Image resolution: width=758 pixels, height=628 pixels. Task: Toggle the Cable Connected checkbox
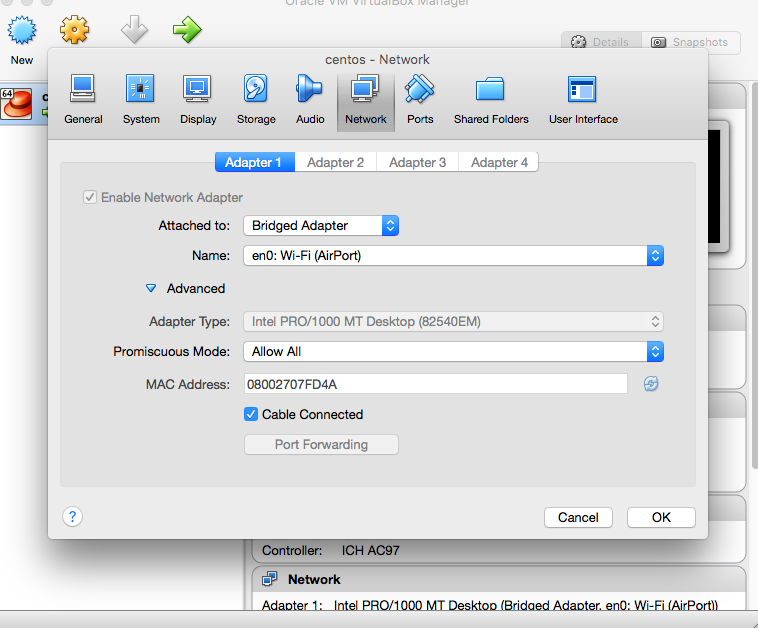pyautogui.click(x=251, y=414)
